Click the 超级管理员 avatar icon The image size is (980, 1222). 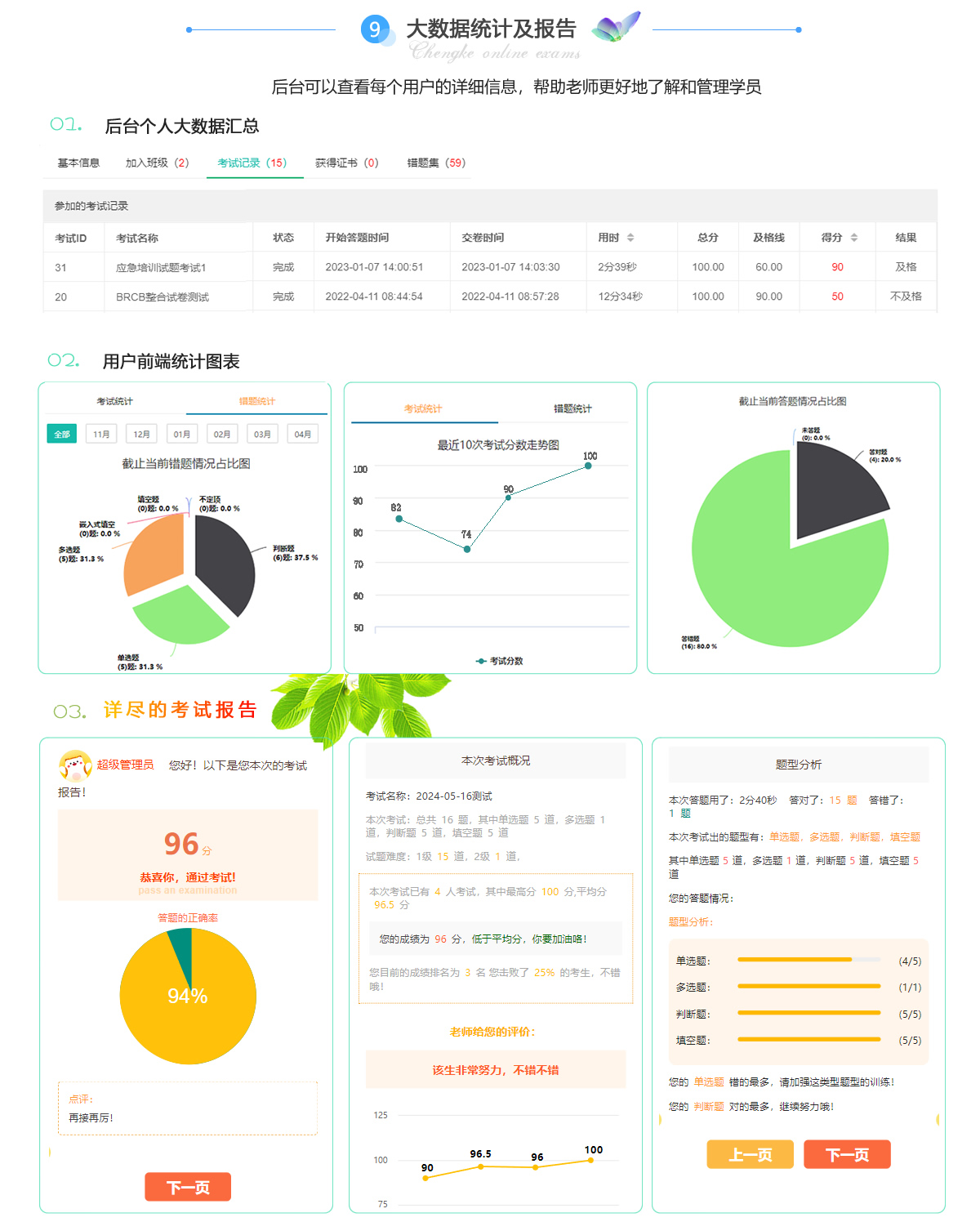pos(74,766)
